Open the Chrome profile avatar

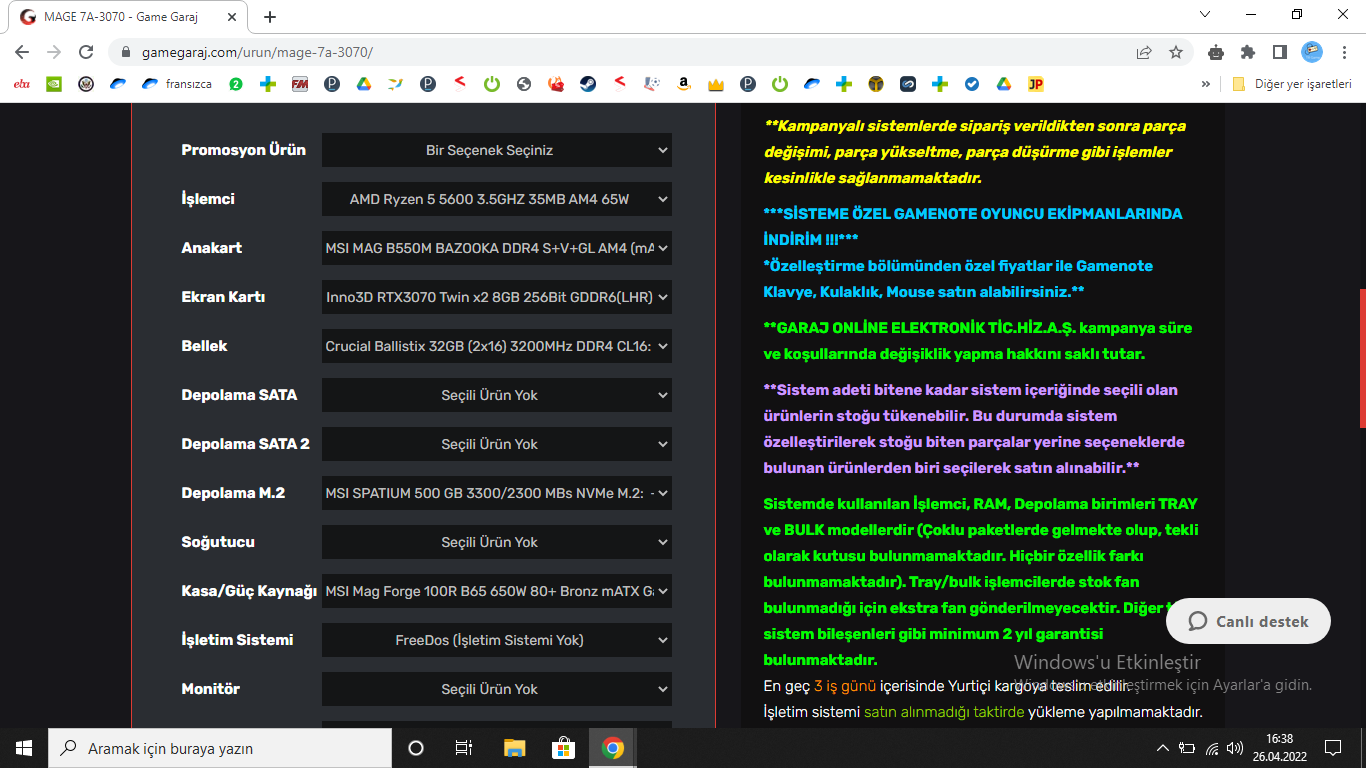[1312, 52]
